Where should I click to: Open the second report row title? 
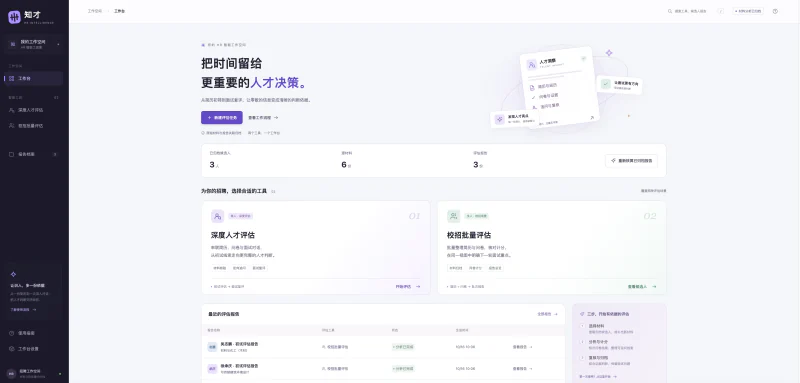(239, 366)
